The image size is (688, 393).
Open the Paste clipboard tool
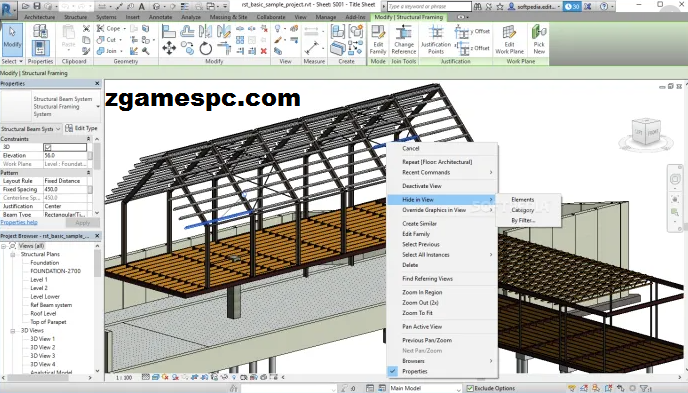click(68, 38)
